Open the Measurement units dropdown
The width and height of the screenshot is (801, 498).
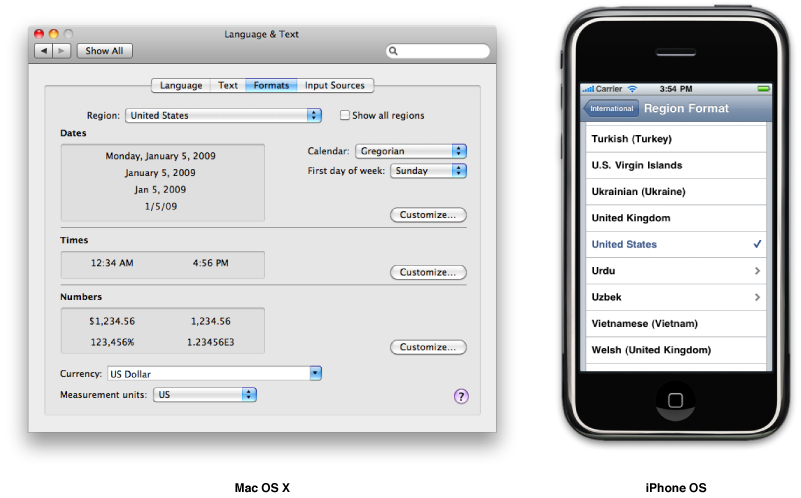pos(205,395)
